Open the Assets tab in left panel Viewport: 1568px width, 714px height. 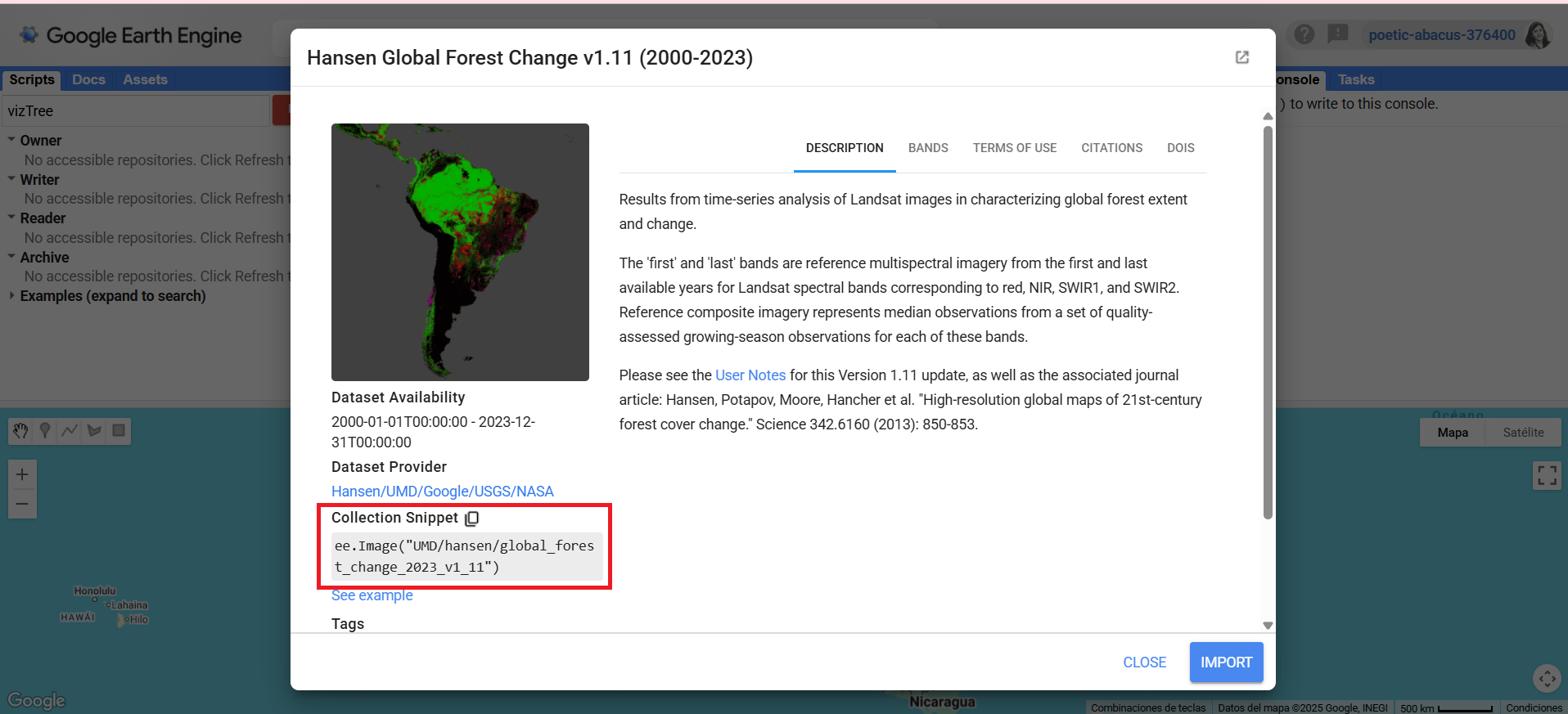click(x=145, y=79)
